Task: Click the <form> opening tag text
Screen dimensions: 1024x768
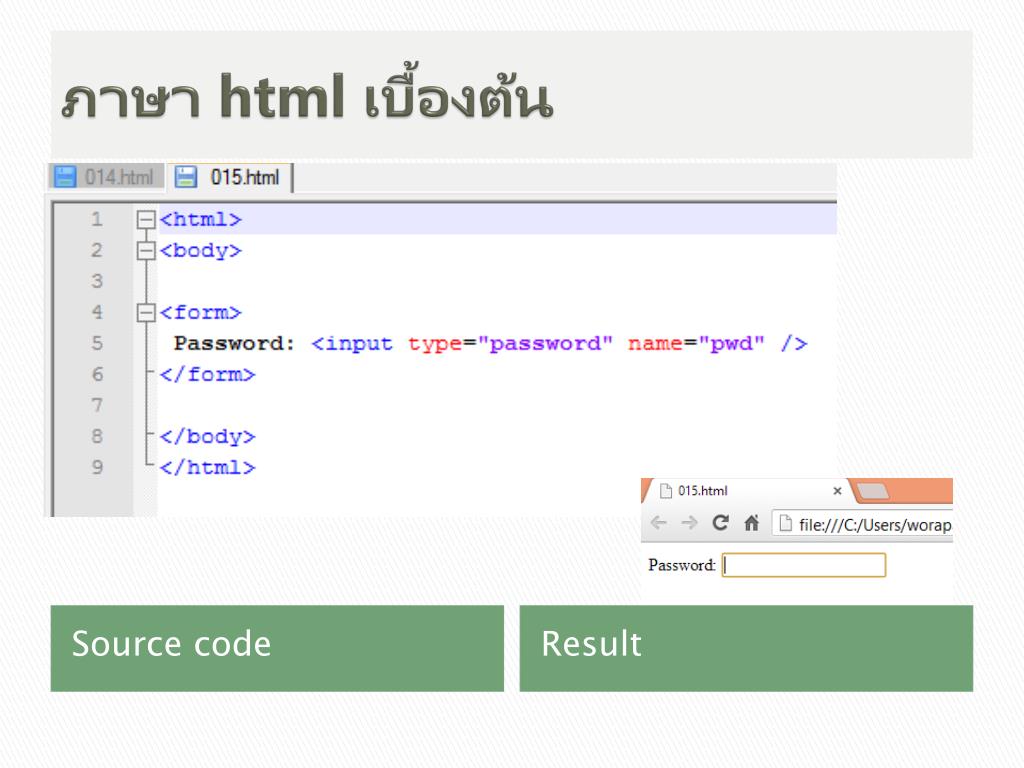Action: point(200,313)
